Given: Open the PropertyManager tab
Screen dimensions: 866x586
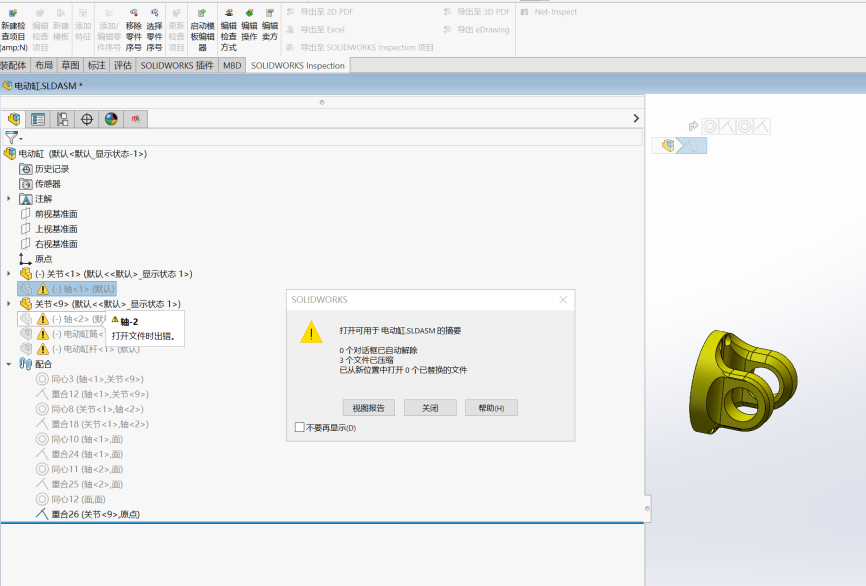Looking at the screenshot, I should [x=38, y=119].
